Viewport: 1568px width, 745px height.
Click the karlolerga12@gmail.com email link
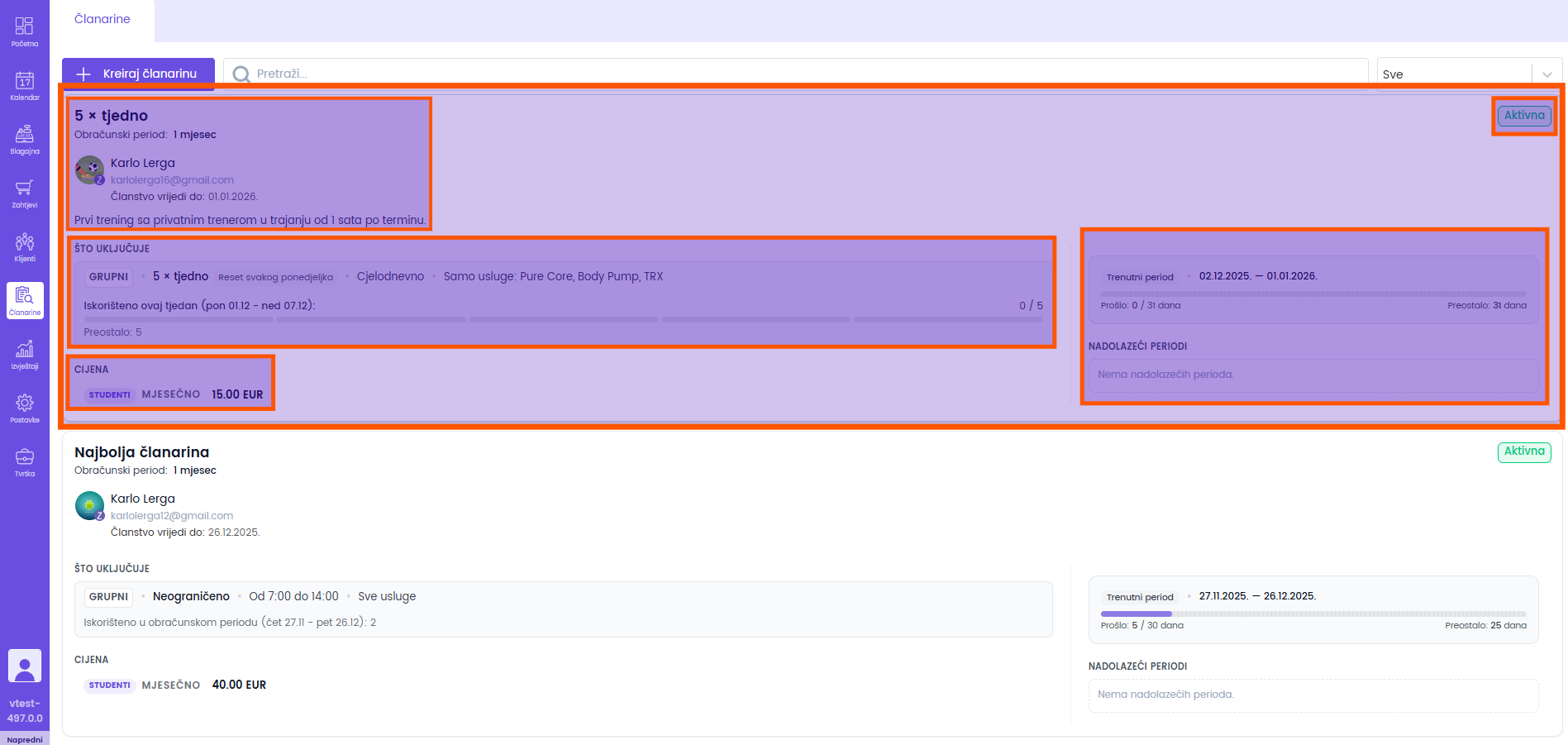coord(172,516)
